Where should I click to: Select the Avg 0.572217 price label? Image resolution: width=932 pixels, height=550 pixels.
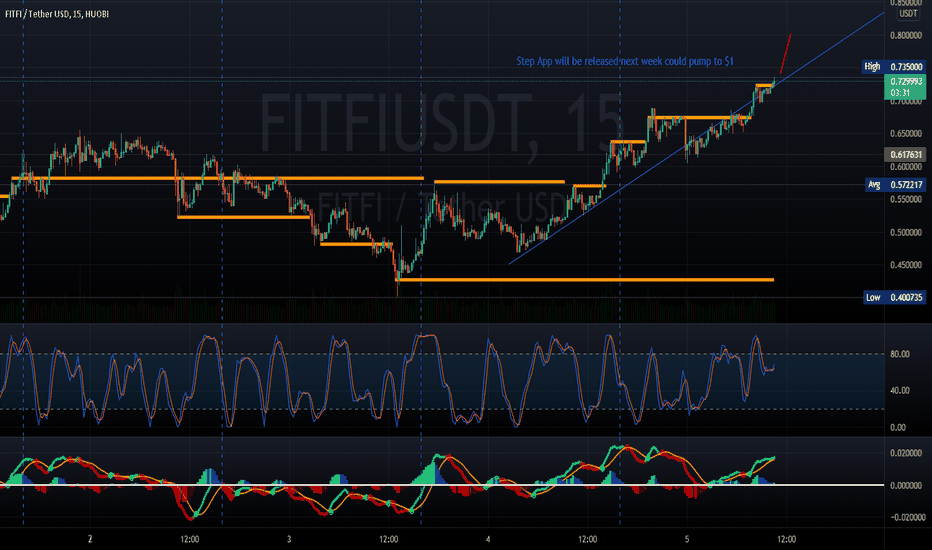(895, 185)
